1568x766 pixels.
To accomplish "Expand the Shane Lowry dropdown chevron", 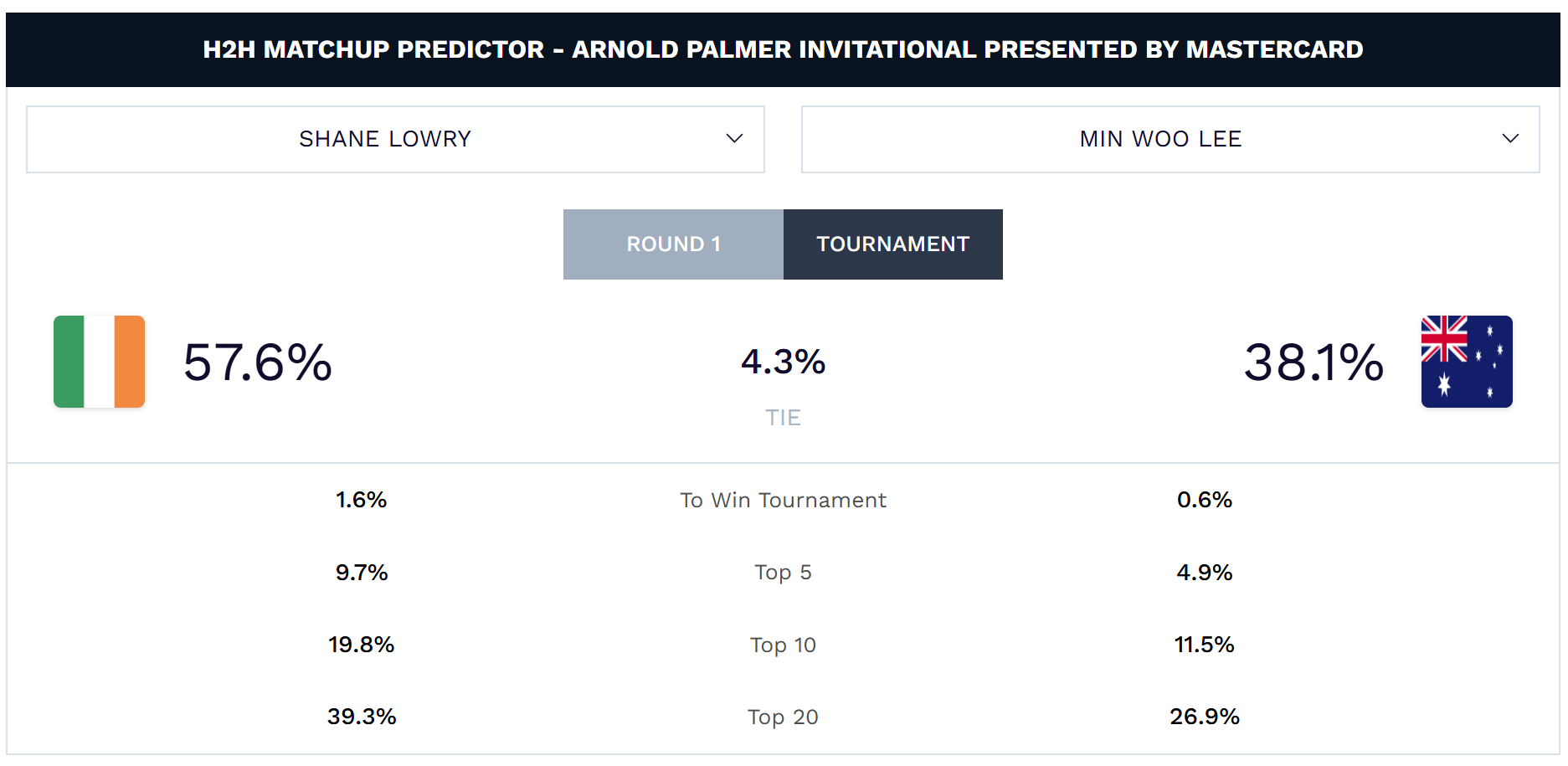I will tap(734, 139).
